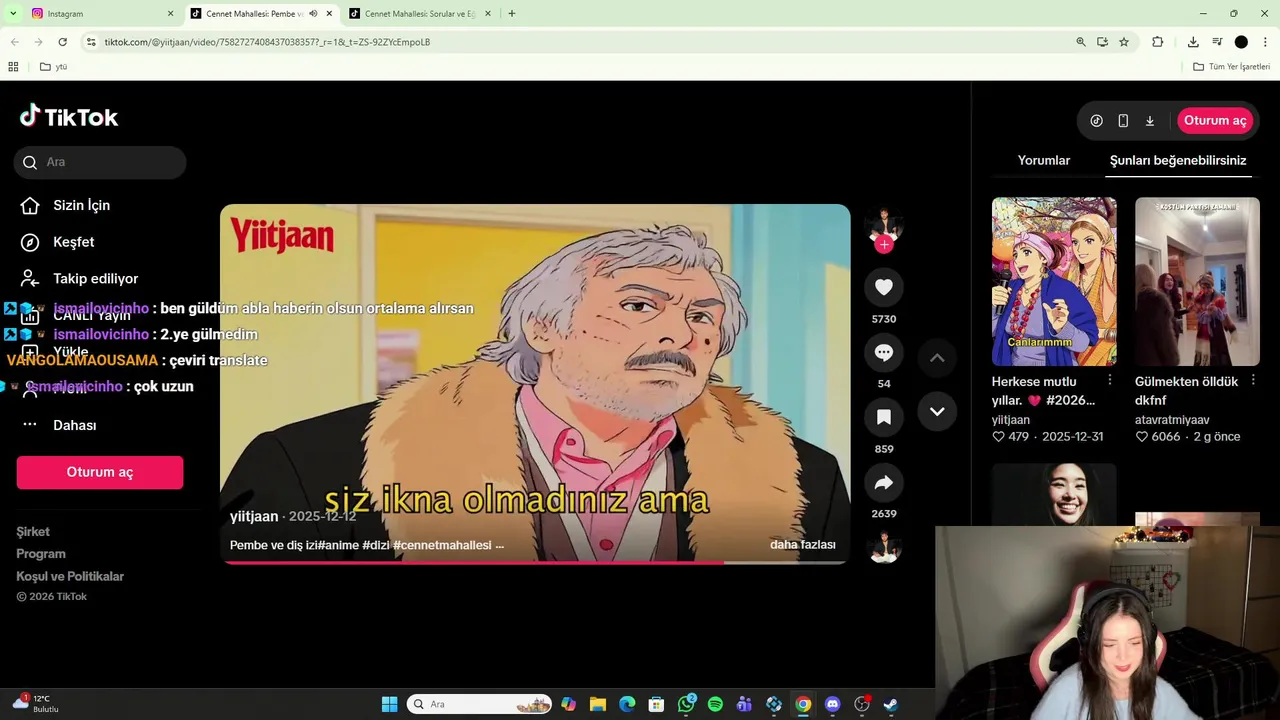Click the sidebar Oturum aç button
Viewport: 1280px width, 720px height.
coord(100,472)
